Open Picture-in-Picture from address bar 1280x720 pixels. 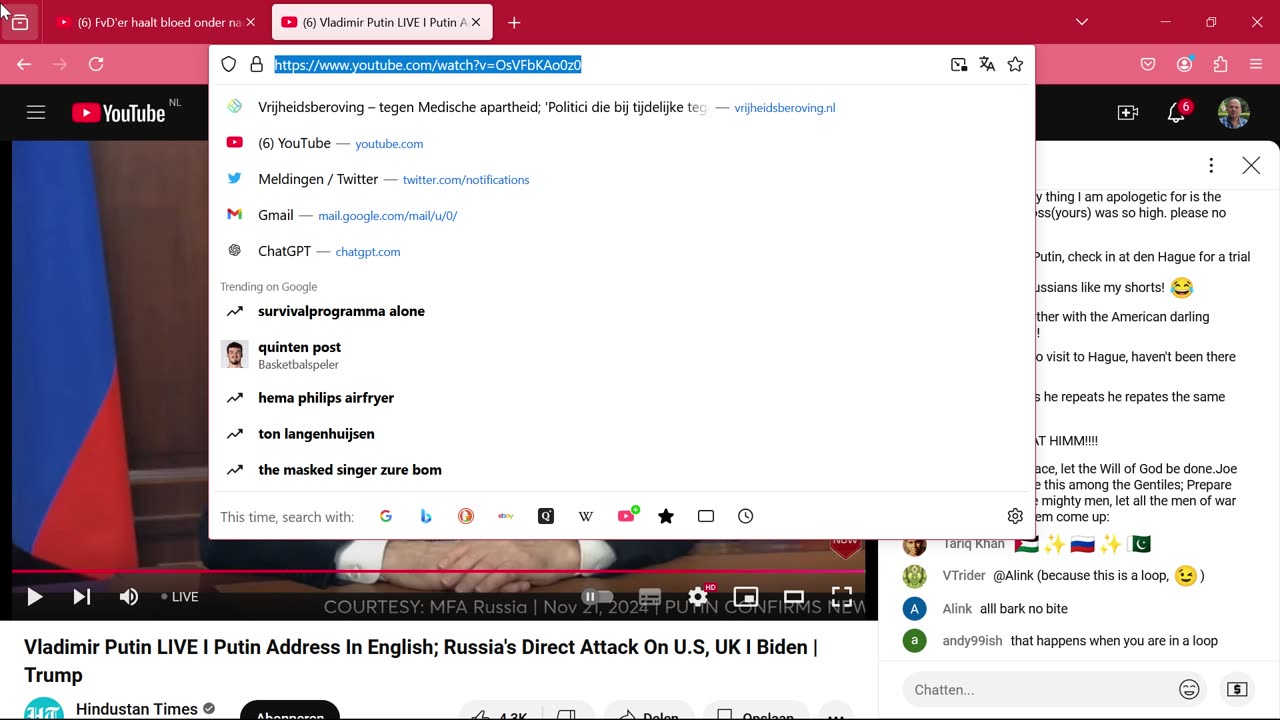click(959, 64)
